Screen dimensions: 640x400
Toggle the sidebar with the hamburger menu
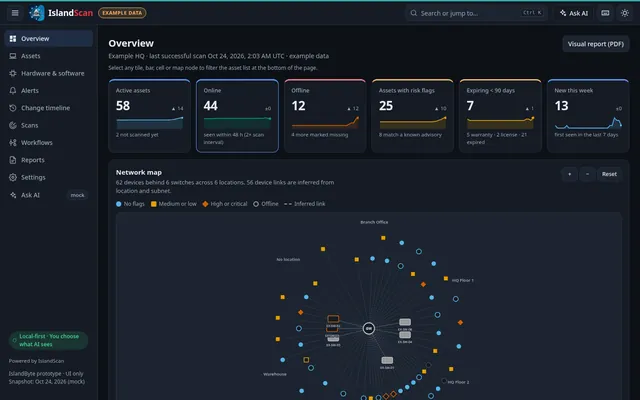[15, 13]
